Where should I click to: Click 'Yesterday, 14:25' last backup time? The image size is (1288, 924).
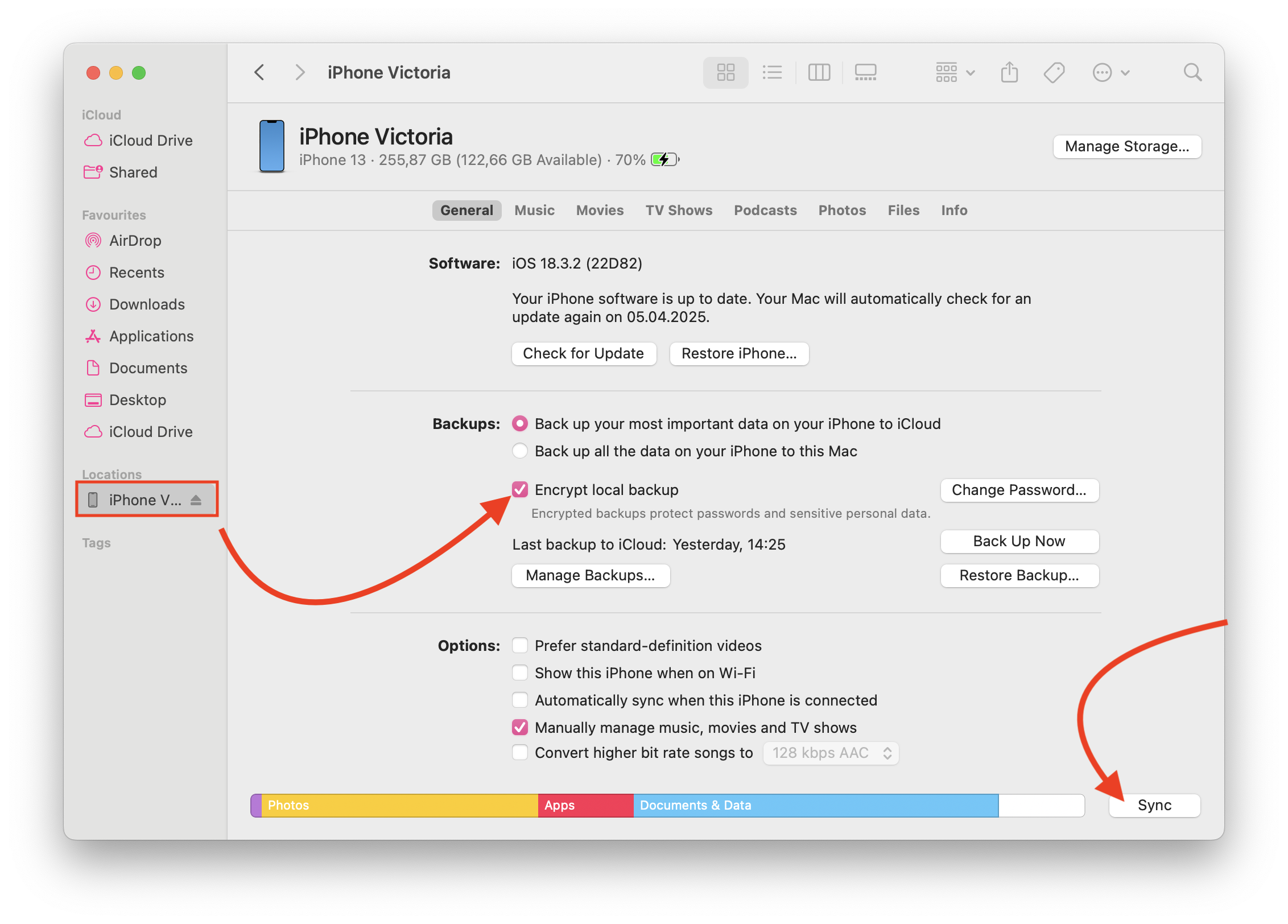pyautogui.click(x=729, y=544)
